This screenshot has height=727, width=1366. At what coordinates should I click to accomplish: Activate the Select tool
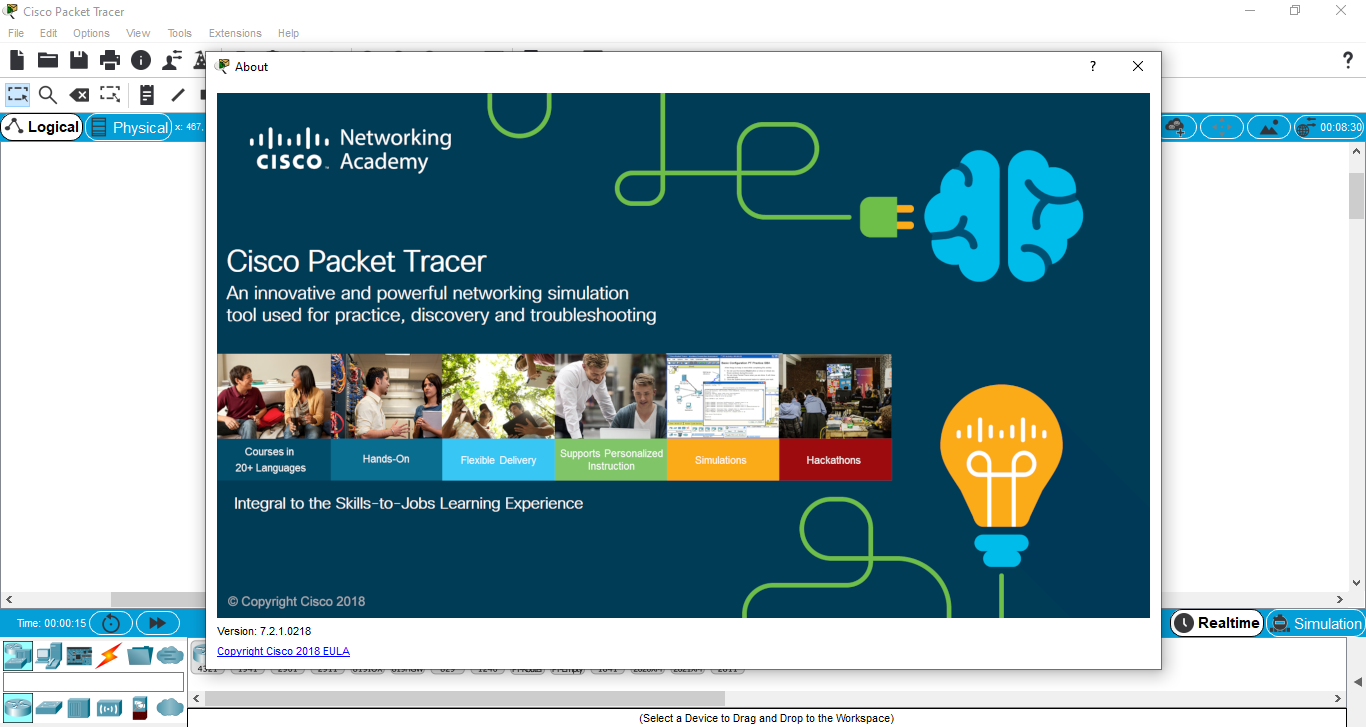pyautogui.click(x=17, y=95)
